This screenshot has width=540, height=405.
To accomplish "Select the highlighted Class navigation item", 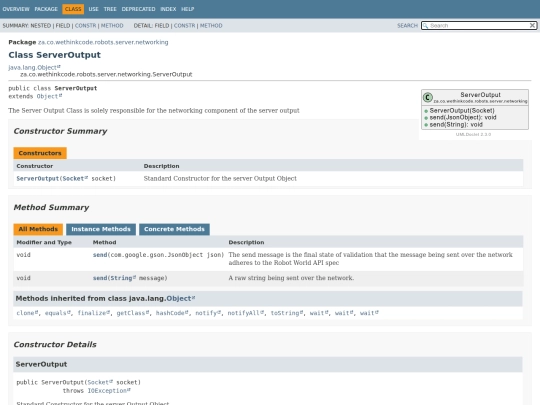I will coord(73,9).
